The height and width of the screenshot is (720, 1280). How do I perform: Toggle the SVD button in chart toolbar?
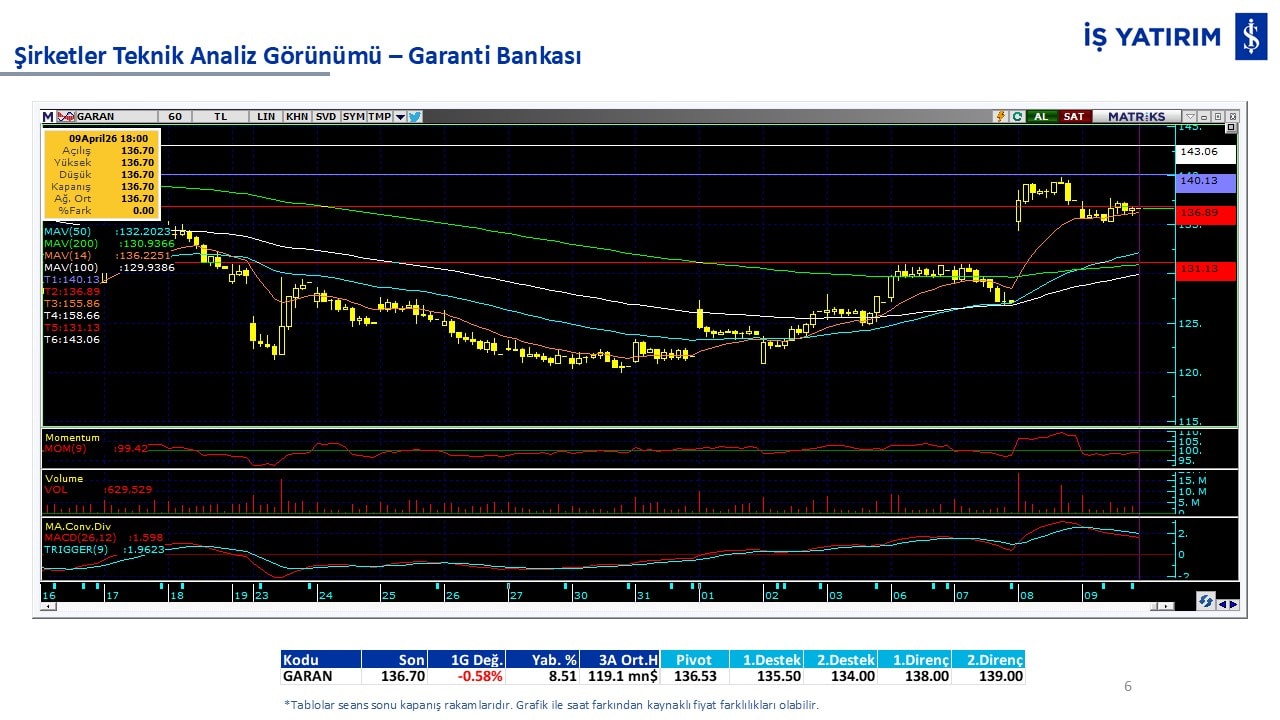pyautogui.click(x=326, y=117)
